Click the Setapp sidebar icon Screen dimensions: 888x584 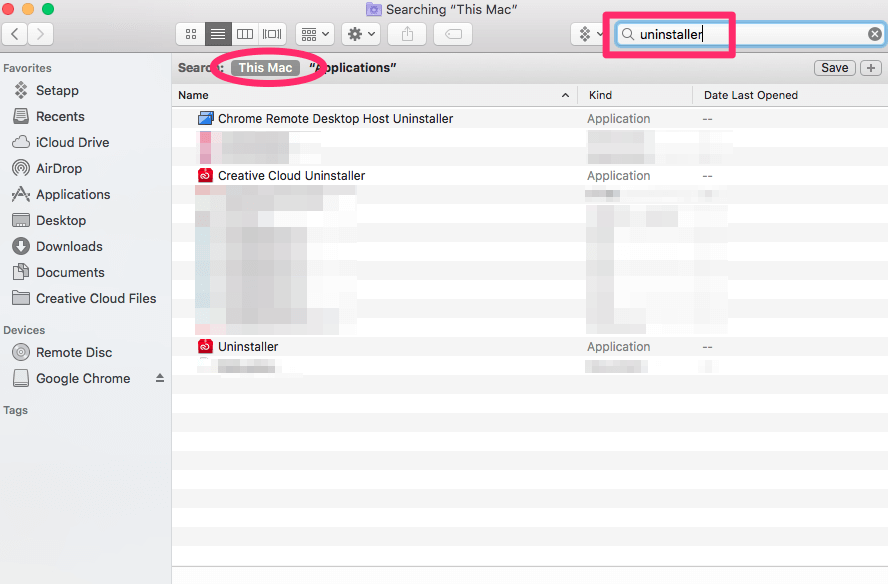click(21, 90)
